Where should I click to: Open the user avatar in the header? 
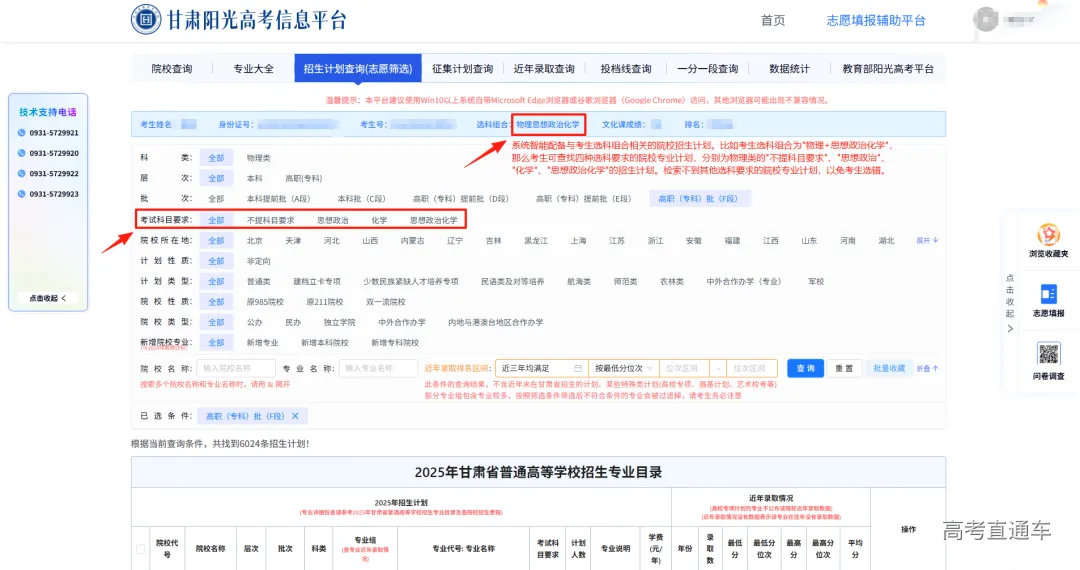986,19
